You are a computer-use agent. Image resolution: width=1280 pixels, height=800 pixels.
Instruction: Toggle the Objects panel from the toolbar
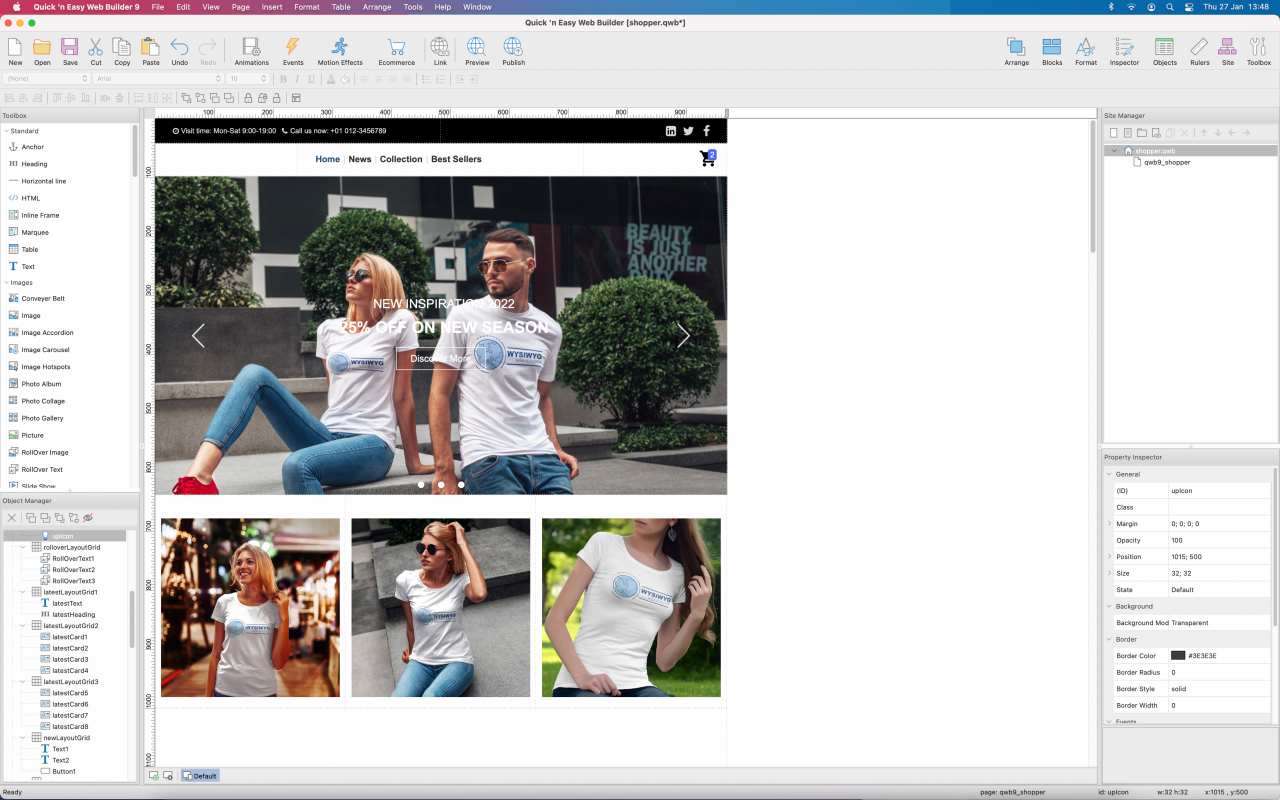tap(1165, 52)
